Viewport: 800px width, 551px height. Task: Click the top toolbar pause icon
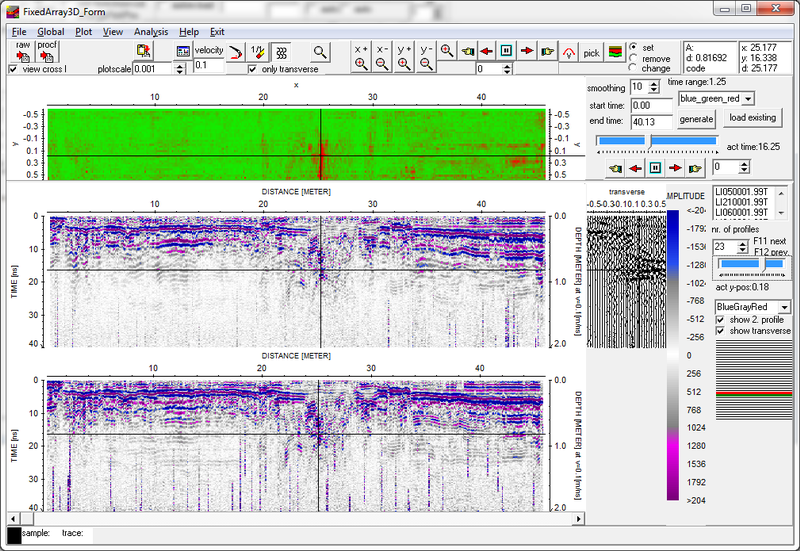coord(506,51)
